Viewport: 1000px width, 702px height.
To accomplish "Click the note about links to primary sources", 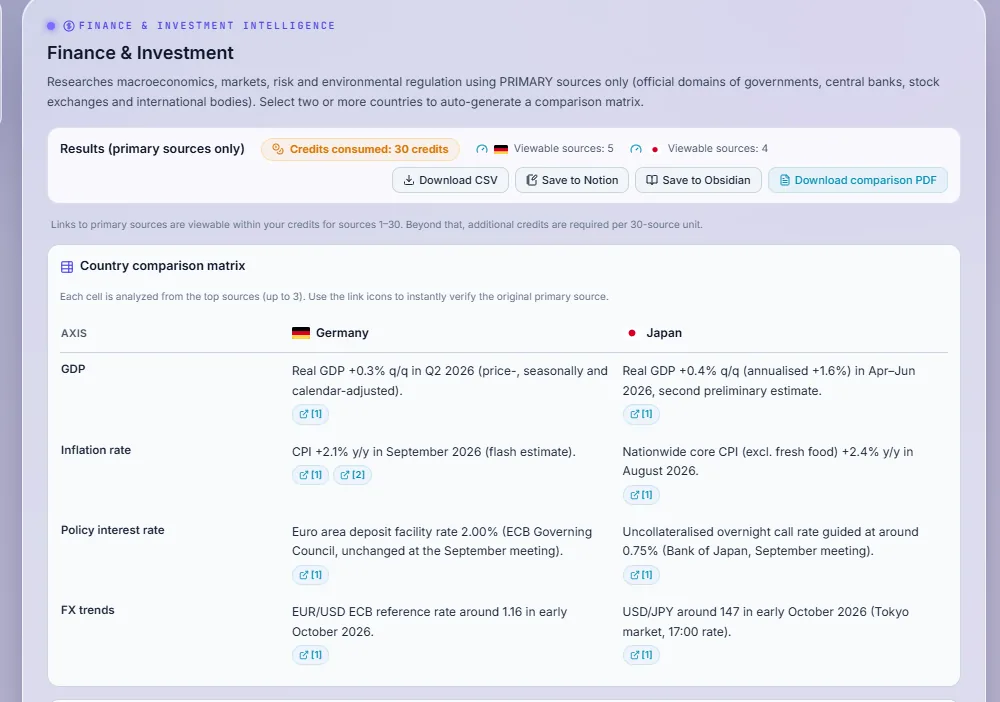I will [376, 224].
